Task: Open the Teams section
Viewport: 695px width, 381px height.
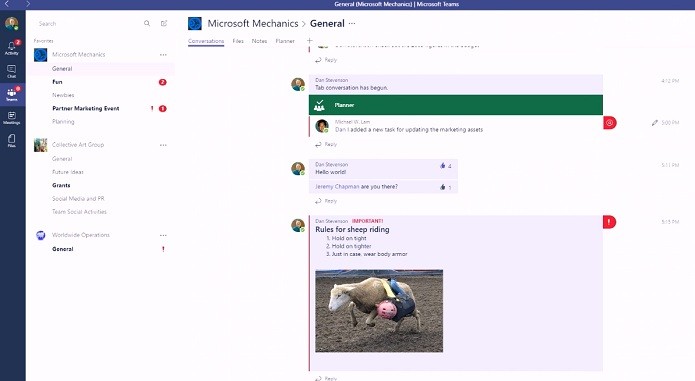Action: point(12,94)
